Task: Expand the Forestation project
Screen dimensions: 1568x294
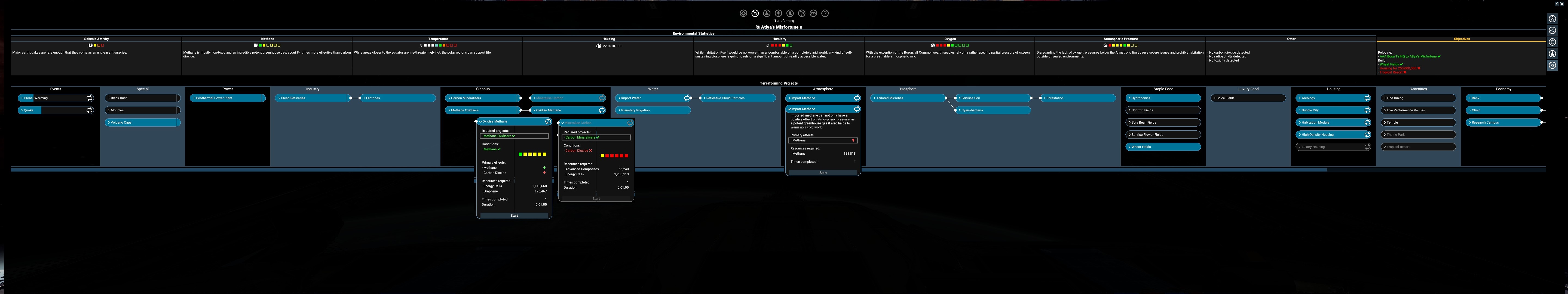Action: coord(1079,98)
